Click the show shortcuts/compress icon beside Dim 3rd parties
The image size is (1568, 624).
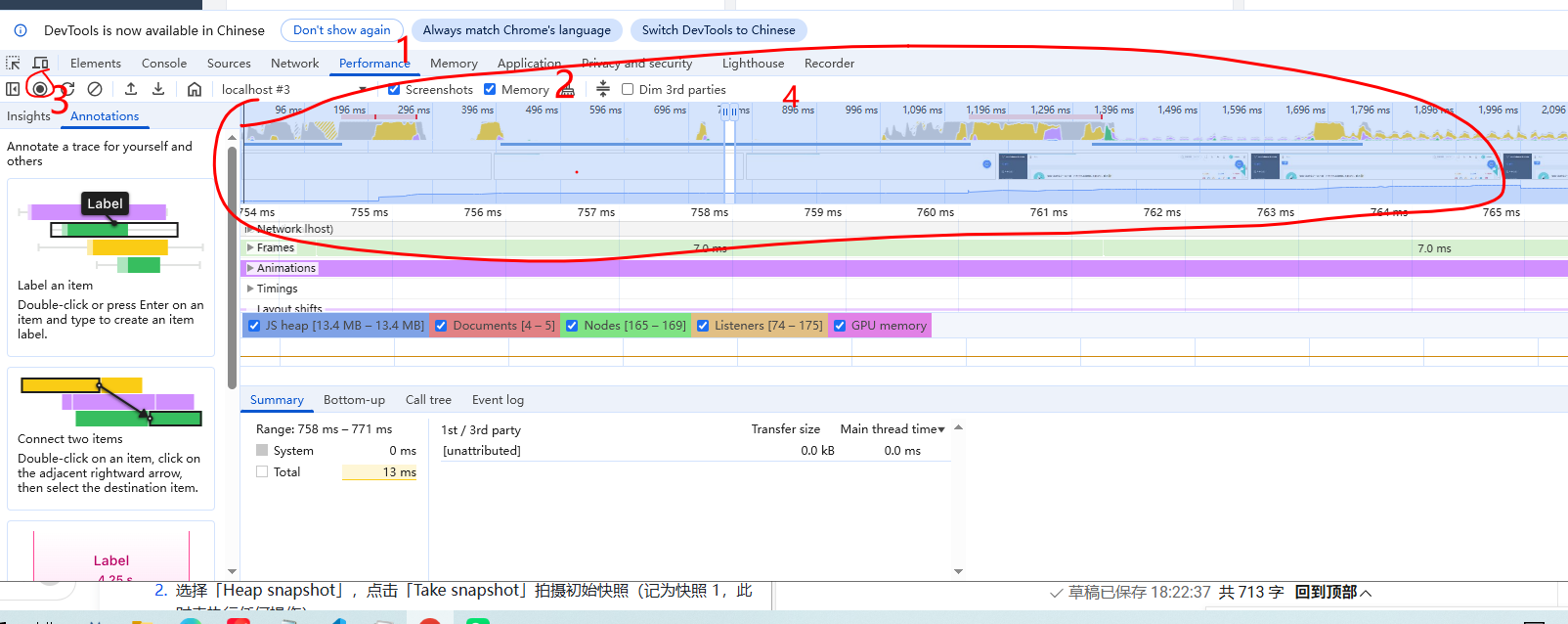(603, 89)
